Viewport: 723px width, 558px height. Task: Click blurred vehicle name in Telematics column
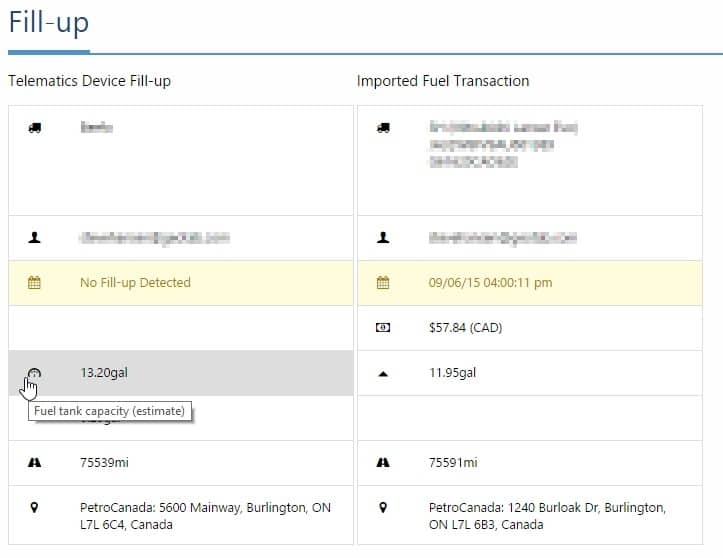click(96, 127)
